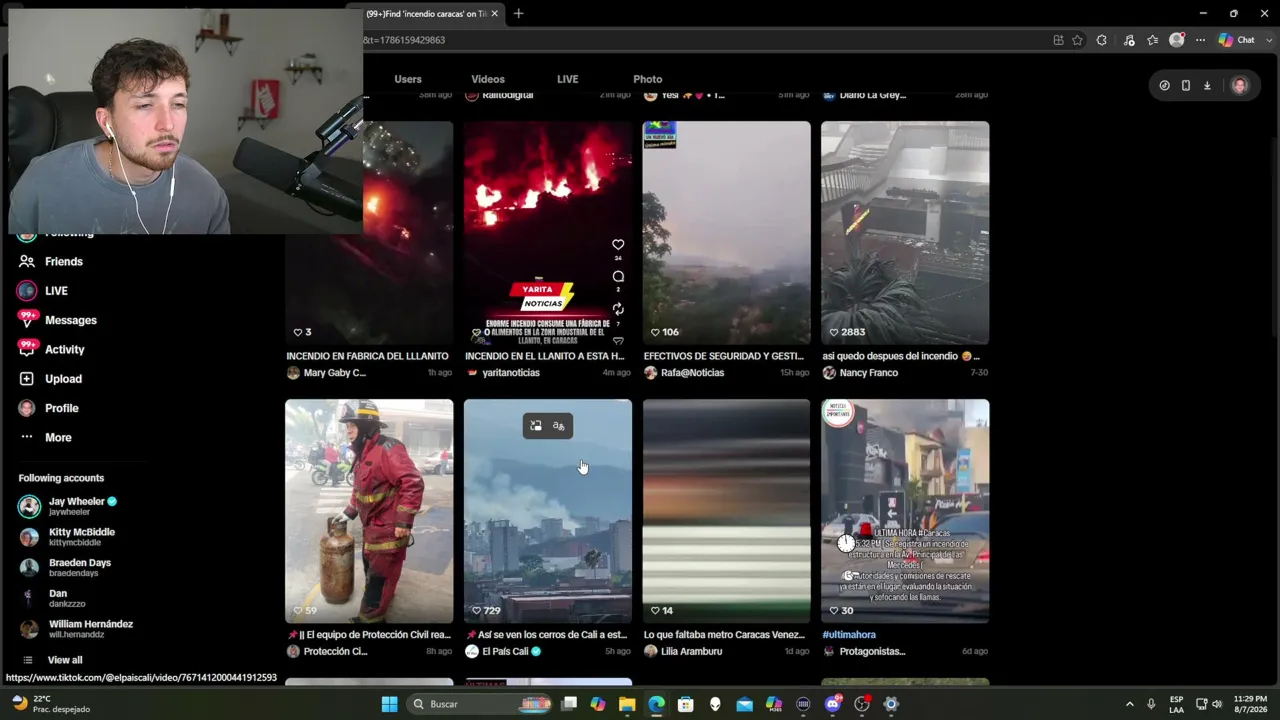Click the taskbar Buscar search box
Image resolution: width=1280 pixels, height=720 pixels.
pos(480,704)
